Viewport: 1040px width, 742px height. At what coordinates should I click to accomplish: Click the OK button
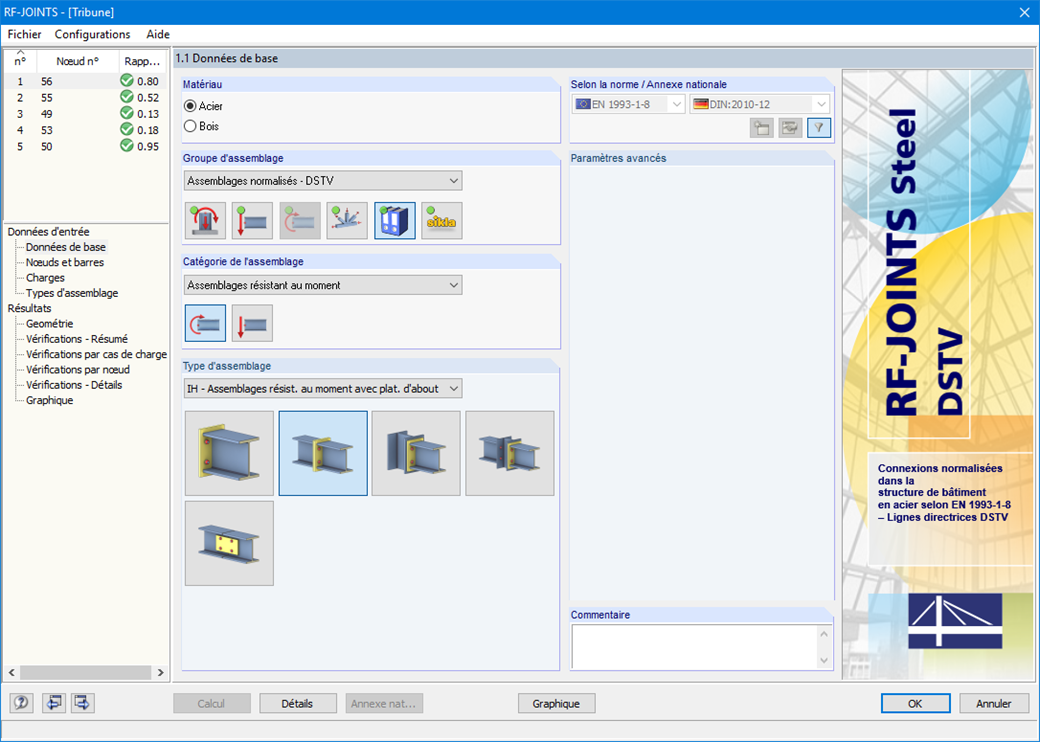[915, 704]
